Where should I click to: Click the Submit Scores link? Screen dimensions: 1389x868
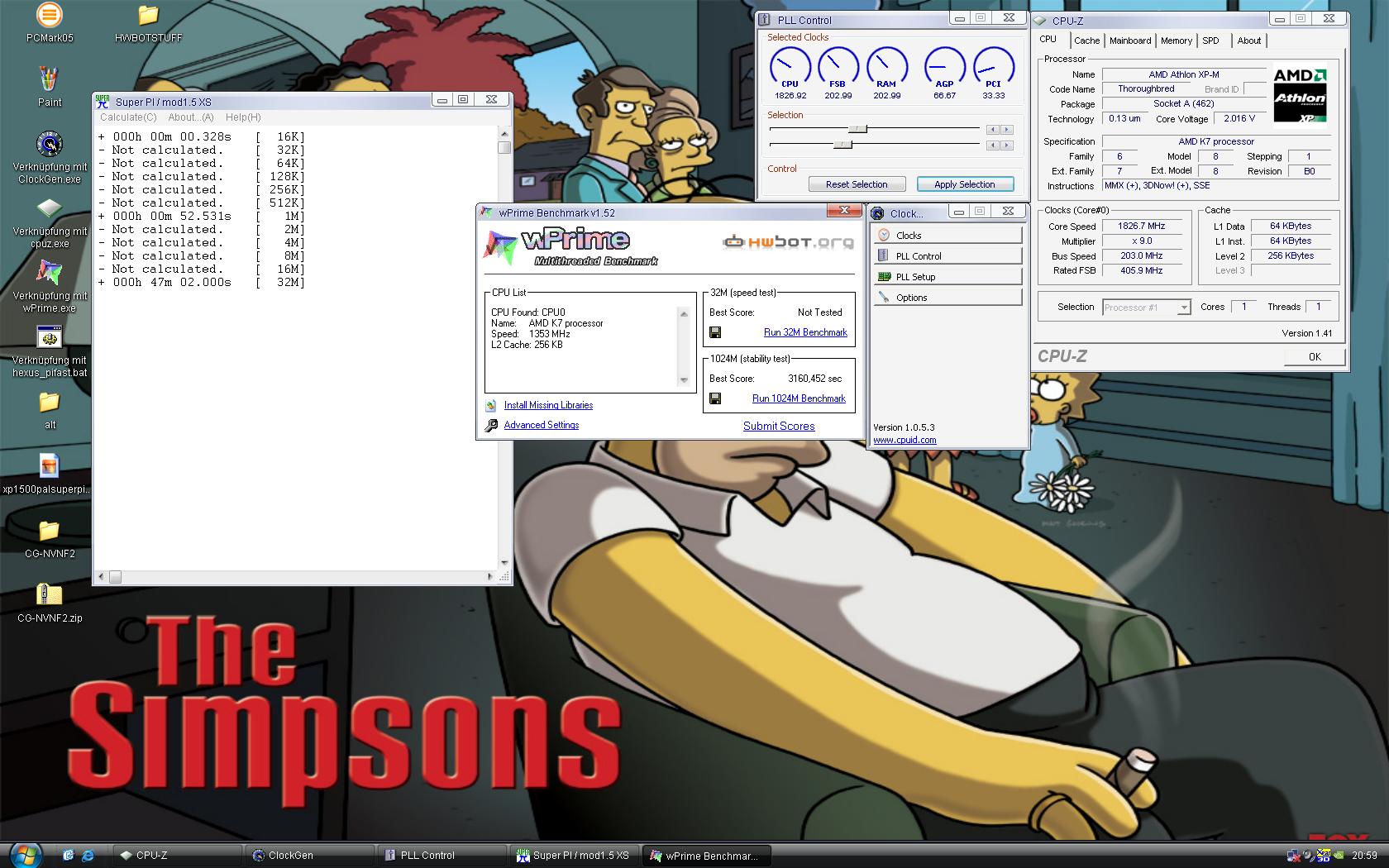coord(779,426)
